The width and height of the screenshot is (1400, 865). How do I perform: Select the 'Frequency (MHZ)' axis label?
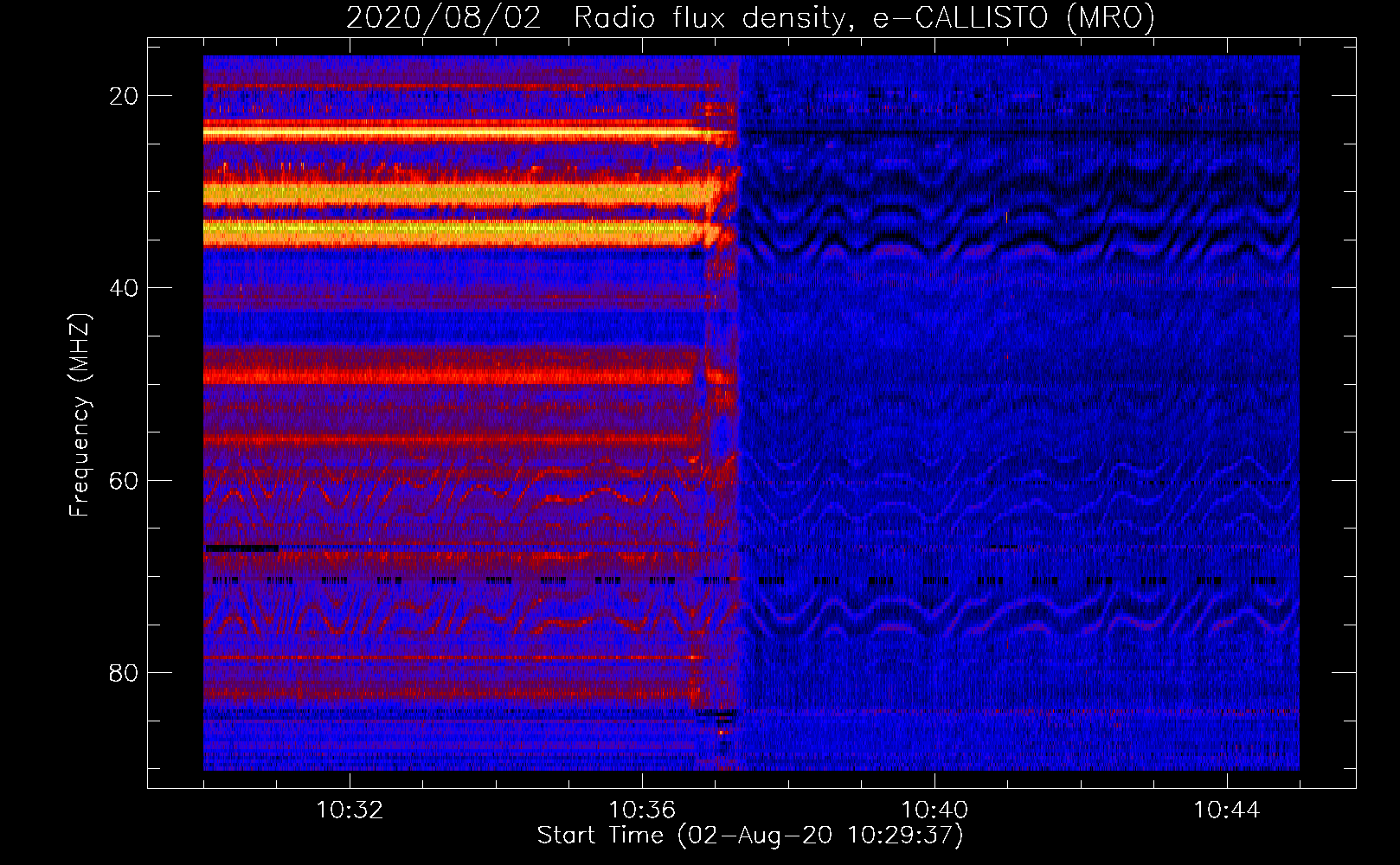point(80,415)
